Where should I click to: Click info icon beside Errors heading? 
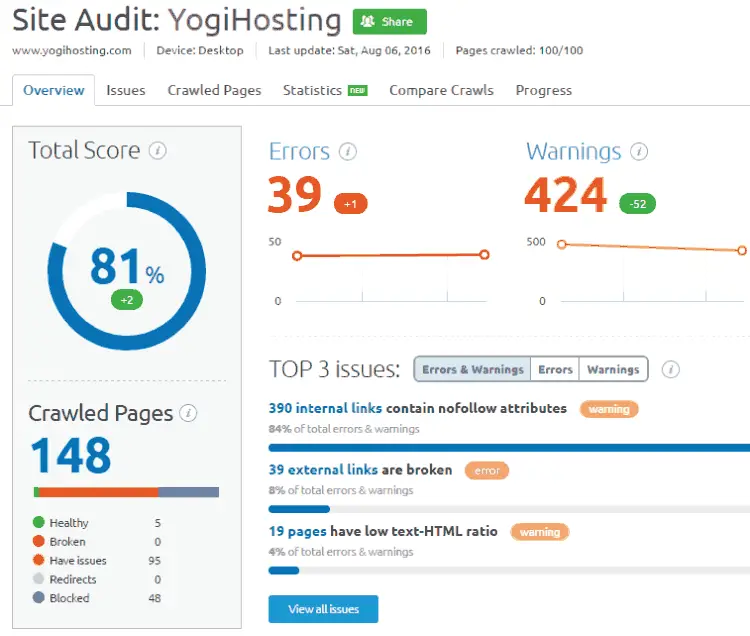[348, 152]
